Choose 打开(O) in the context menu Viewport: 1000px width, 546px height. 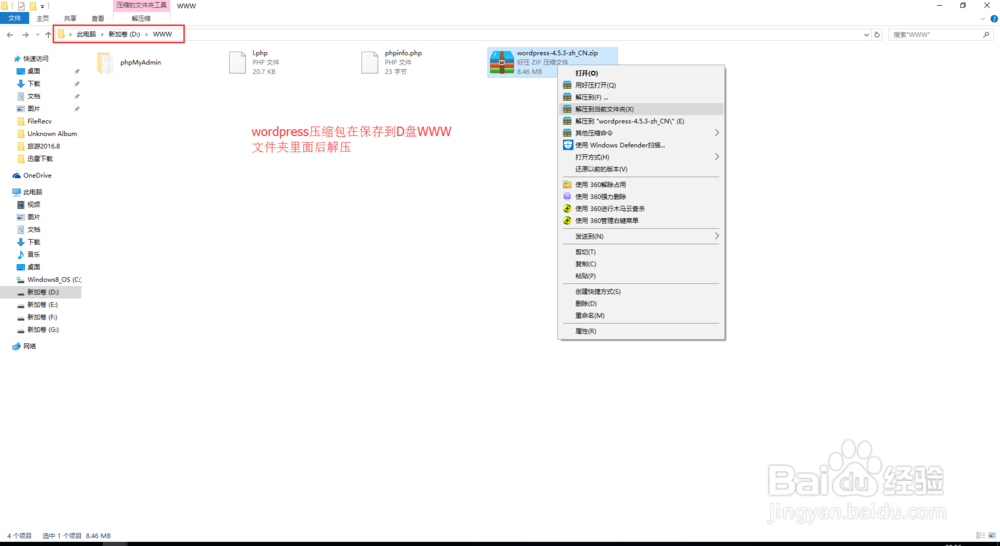pos(641,73)
